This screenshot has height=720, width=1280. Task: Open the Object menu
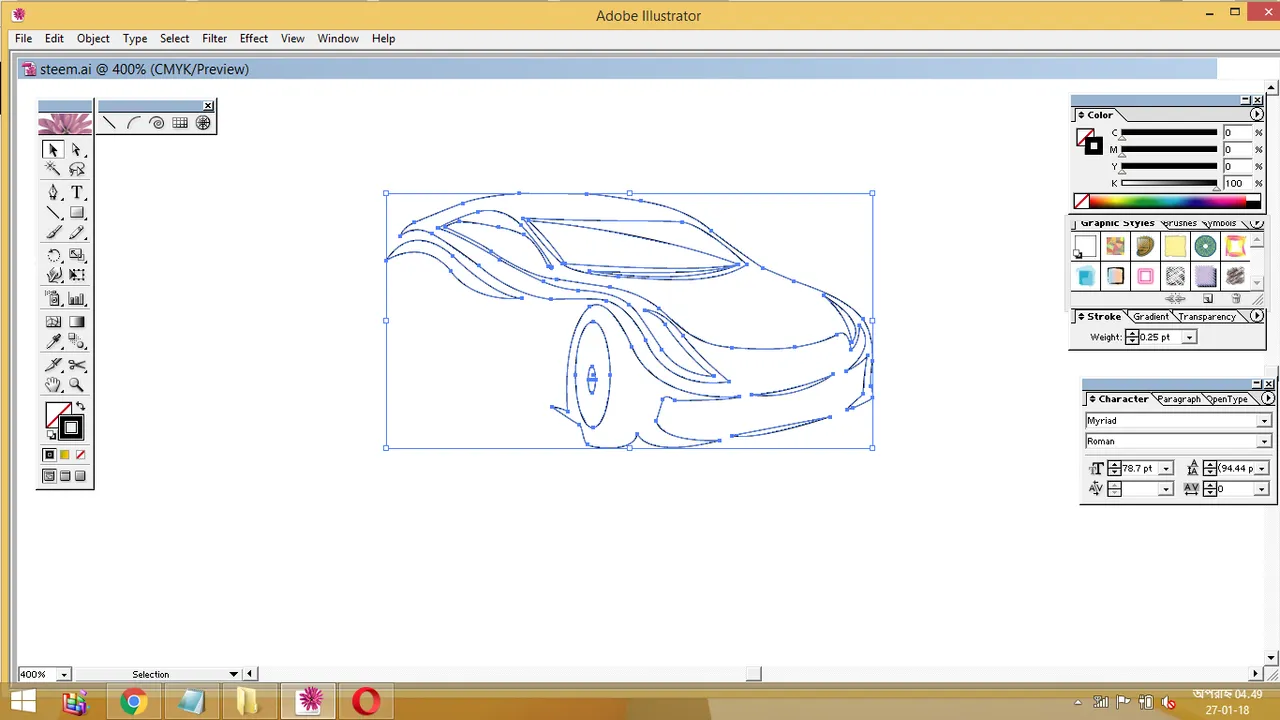coord(93,38)
